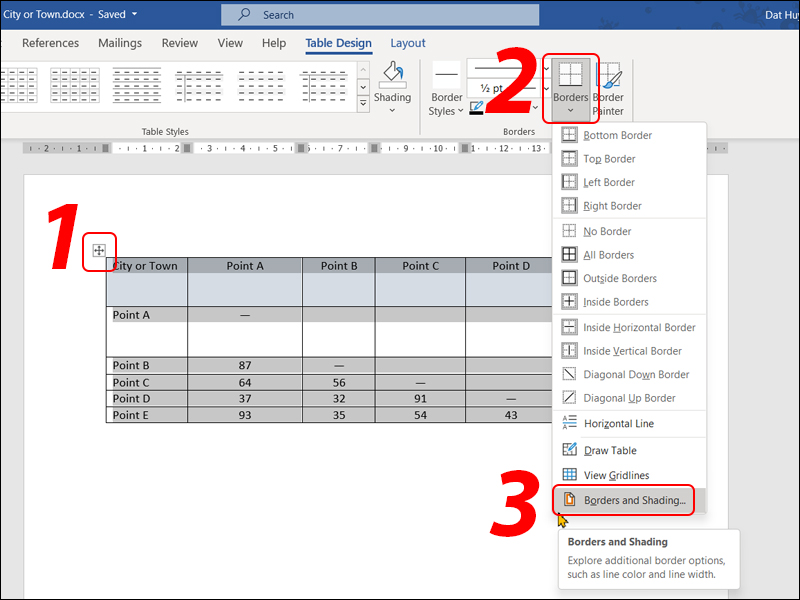The height and width of the screenshot is (600, 800).
Task: Toggle the No Border option
Action: pyautogui.click(x=607, y=231)
